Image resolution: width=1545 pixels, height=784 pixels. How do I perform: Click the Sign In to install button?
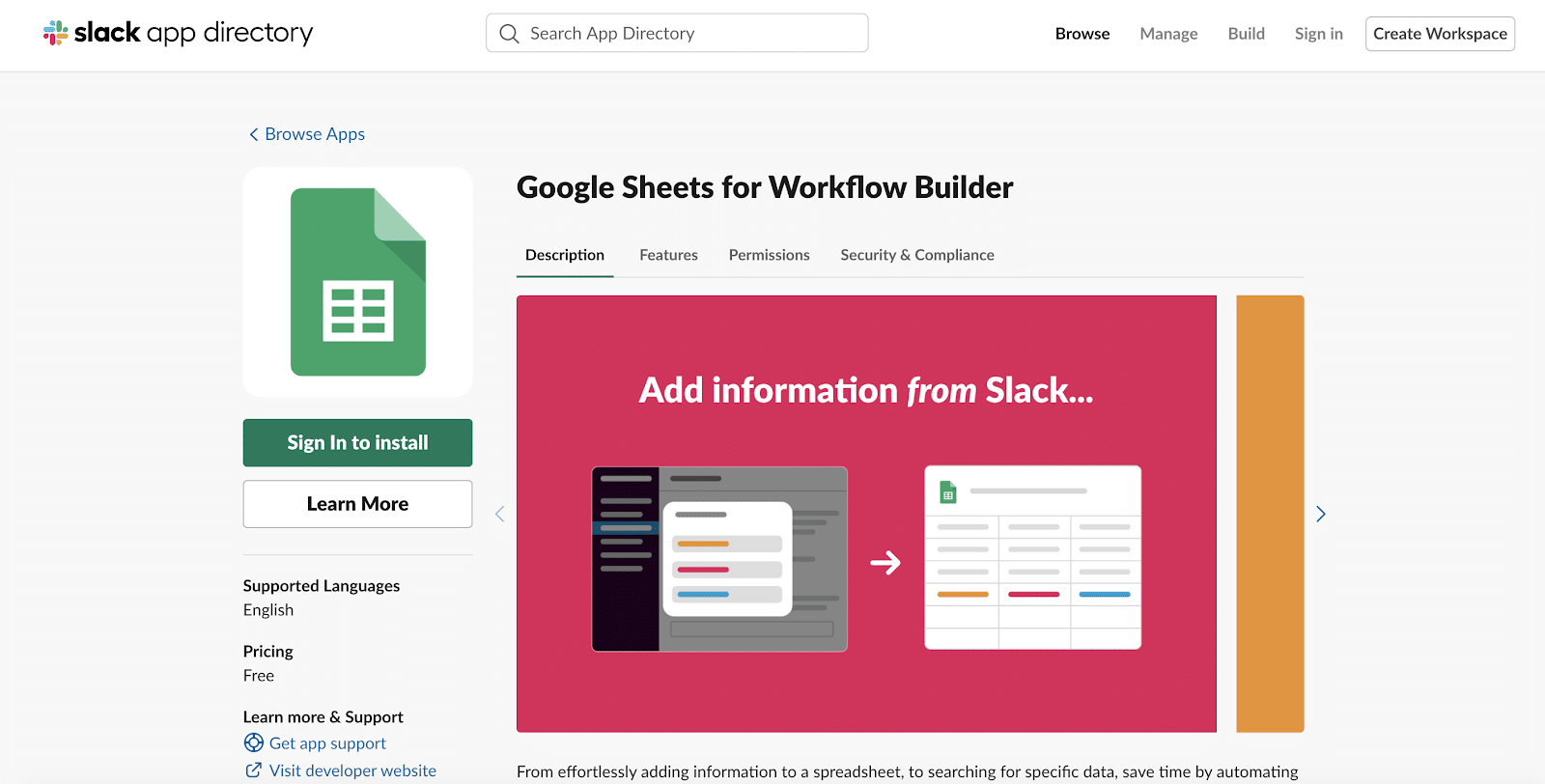pos(357,442)
